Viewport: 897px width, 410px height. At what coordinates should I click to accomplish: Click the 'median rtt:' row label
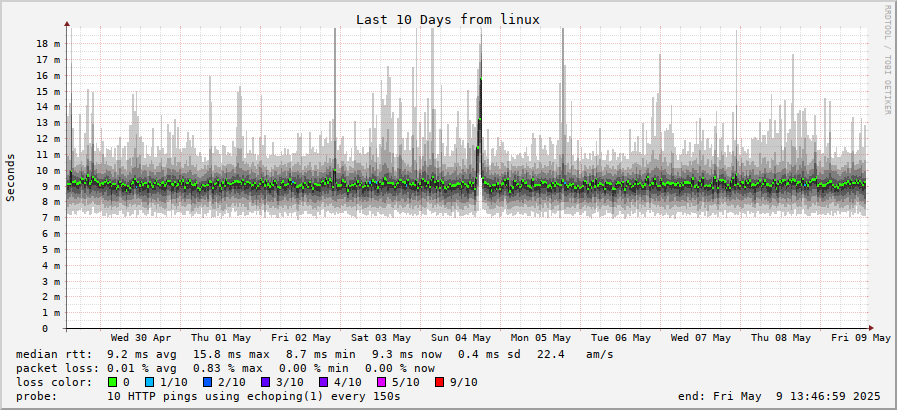click(54, 355)
